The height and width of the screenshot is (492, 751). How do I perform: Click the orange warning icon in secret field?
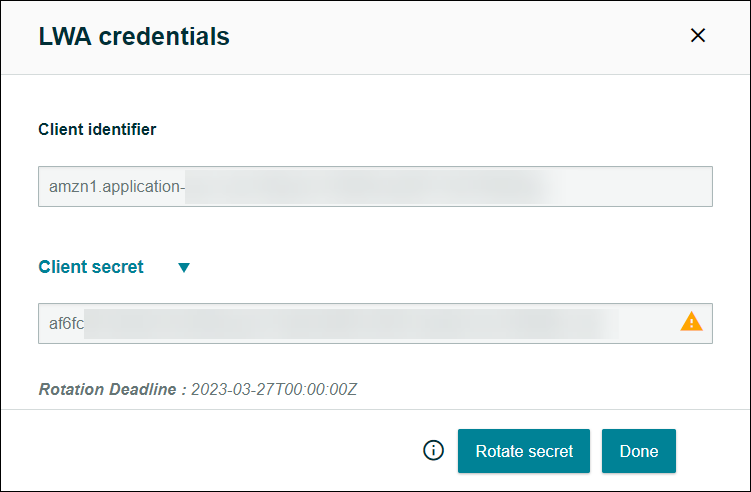click(691, 322)
